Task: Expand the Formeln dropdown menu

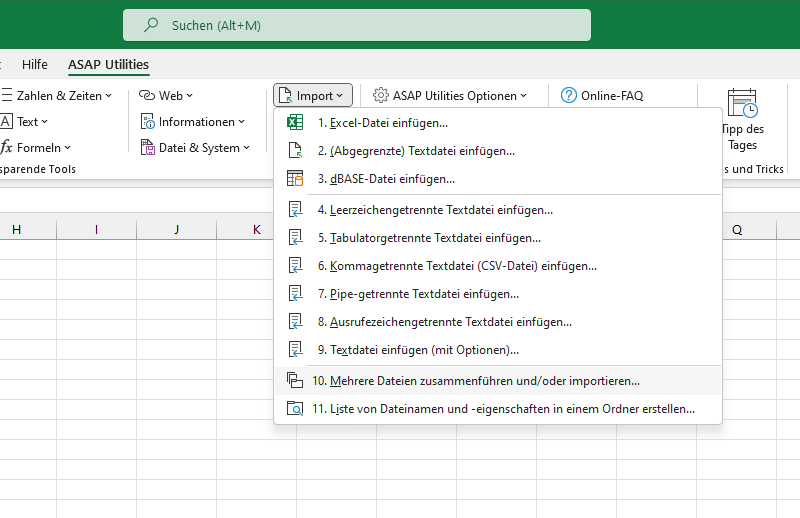Action: click(67, 147)
